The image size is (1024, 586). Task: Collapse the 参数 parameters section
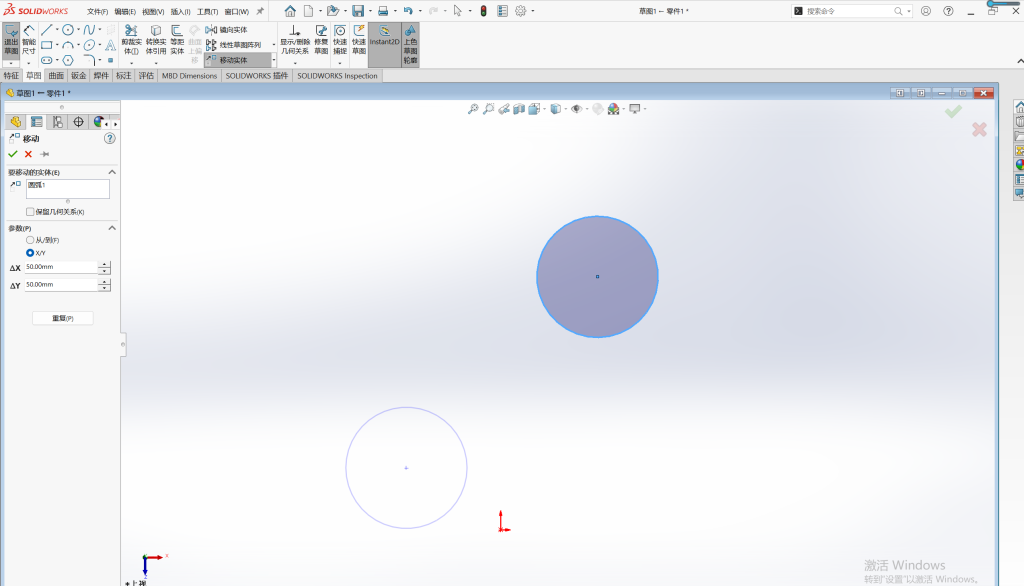click(112, 228)
